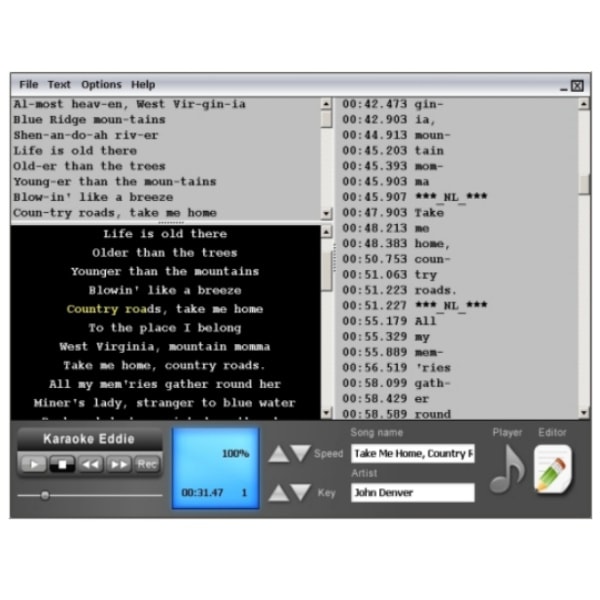Click splitter grip between text and preview panels

point(171,222)
